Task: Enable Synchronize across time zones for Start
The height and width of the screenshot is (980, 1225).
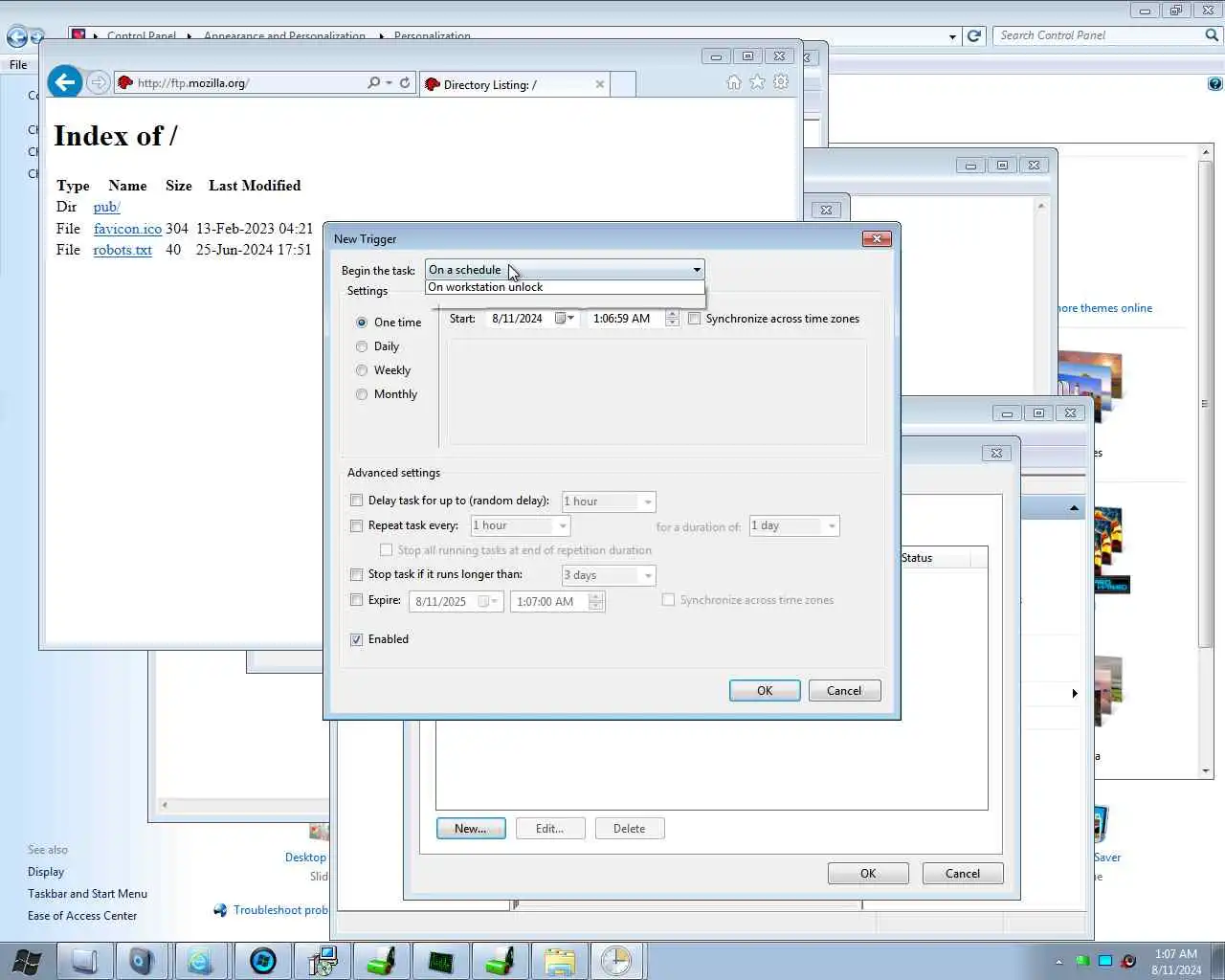Action: (695, 319)
